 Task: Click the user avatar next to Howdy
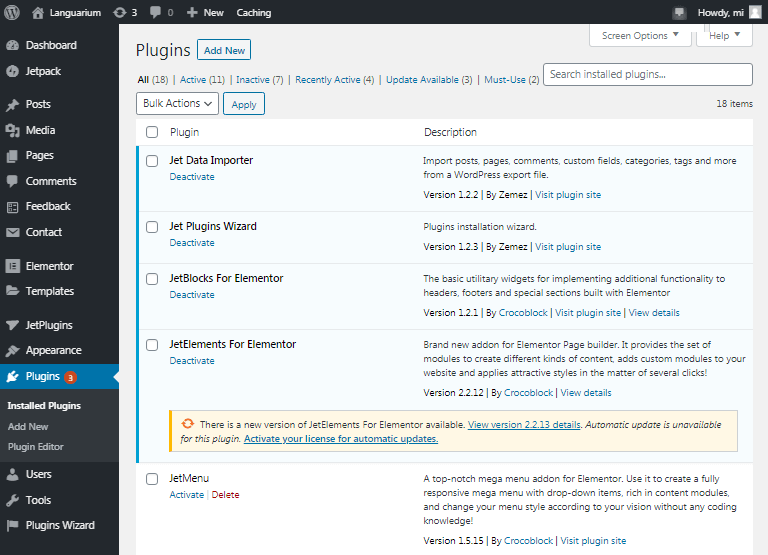[756, 12]
